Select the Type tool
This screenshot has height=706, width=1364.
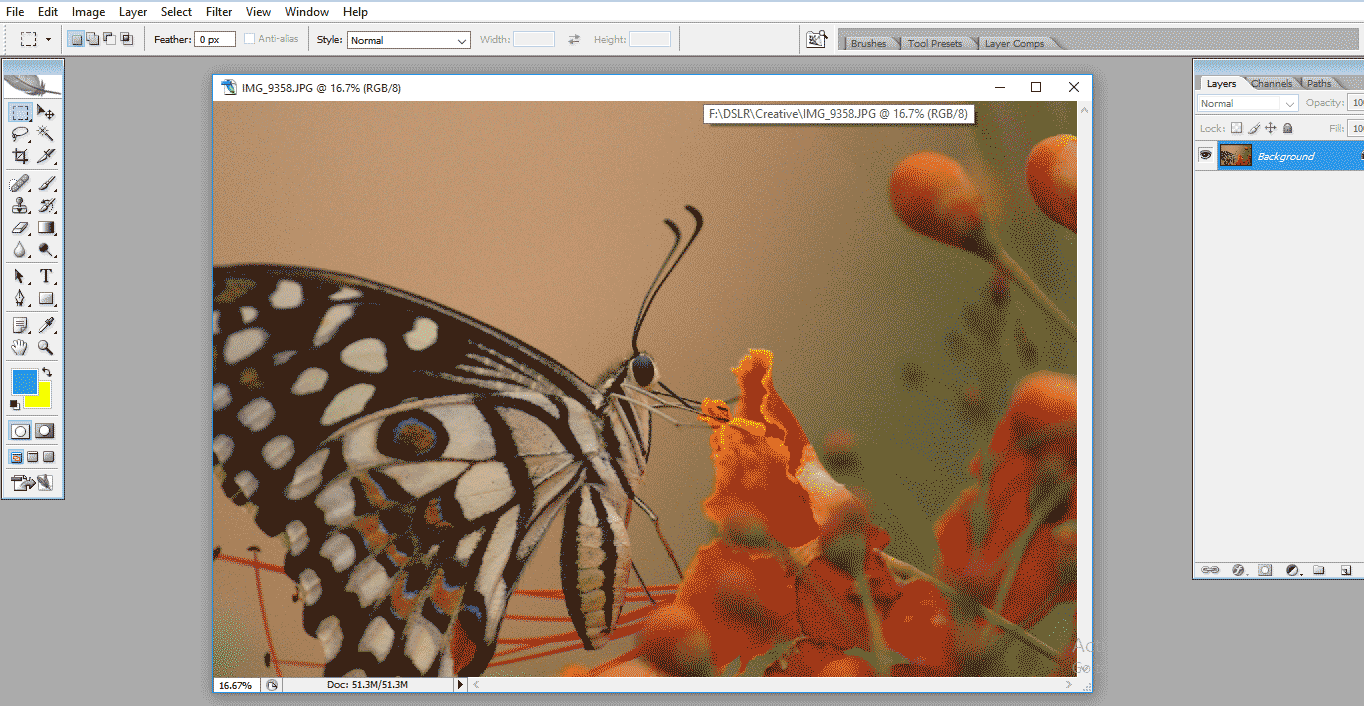pyautogui.click(x=47, y=276)
